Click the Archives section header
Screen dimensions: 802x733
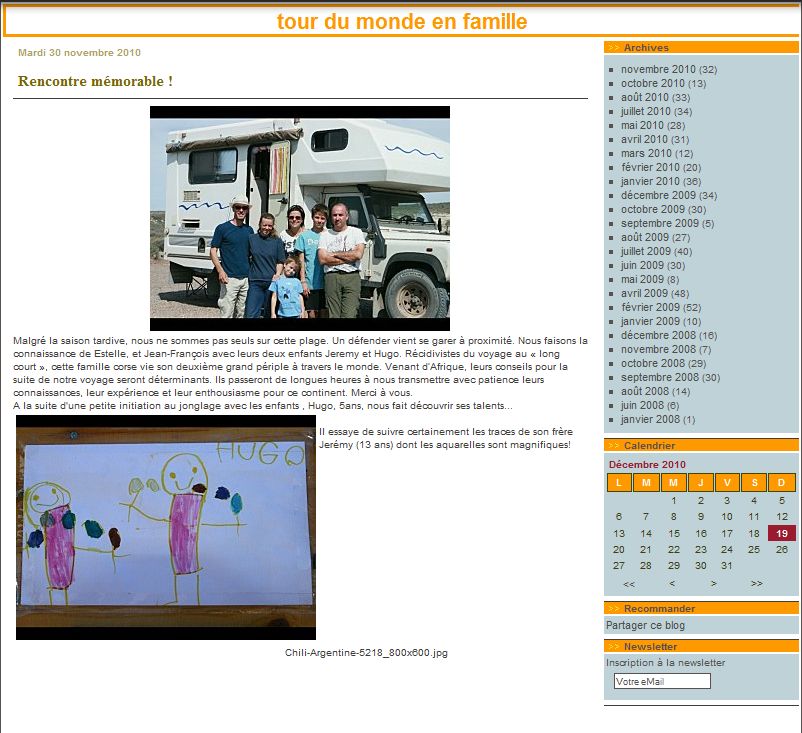pyautogui.click(x=646, y=47)
